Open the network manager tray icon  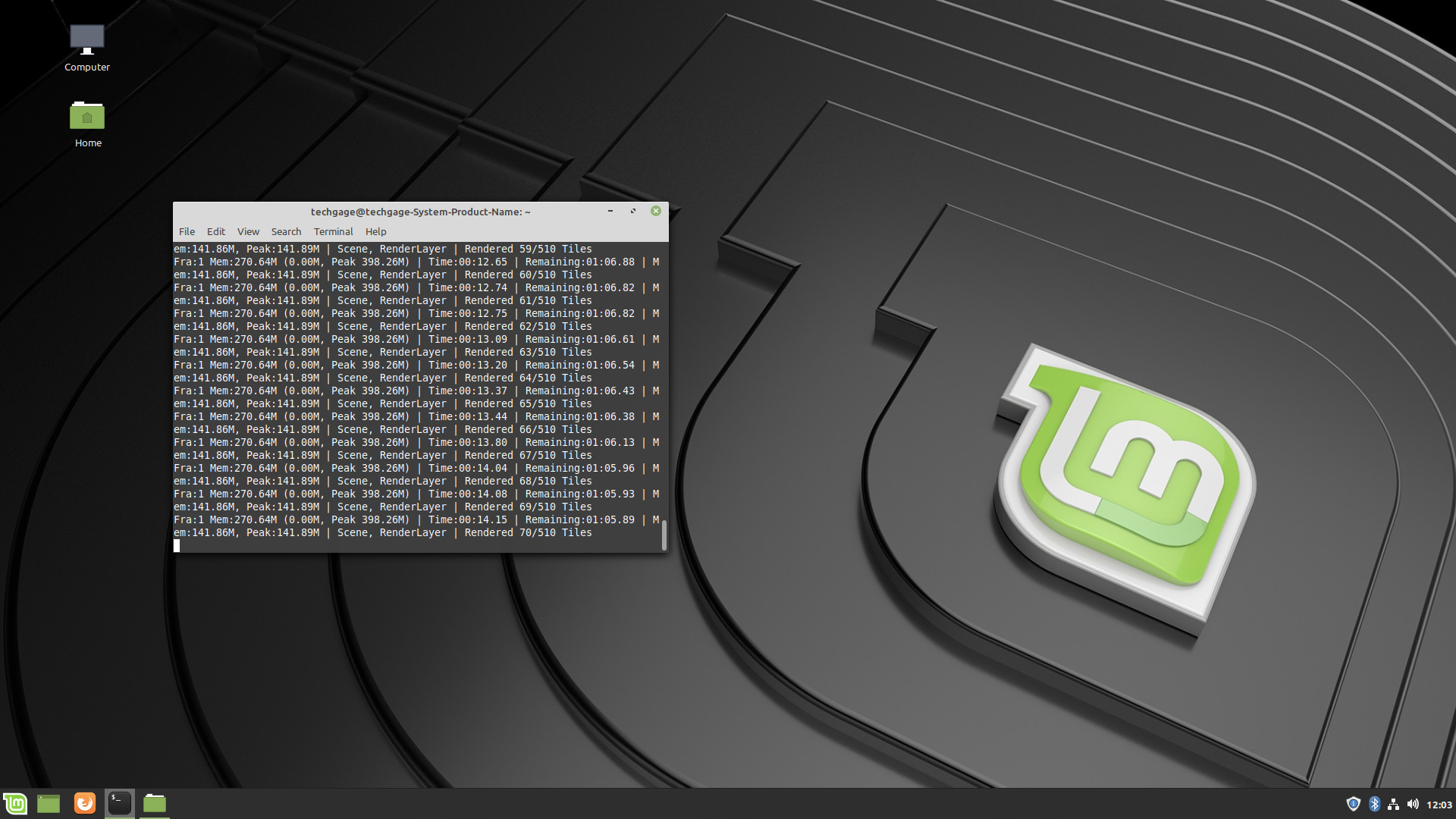[1395, 803]
